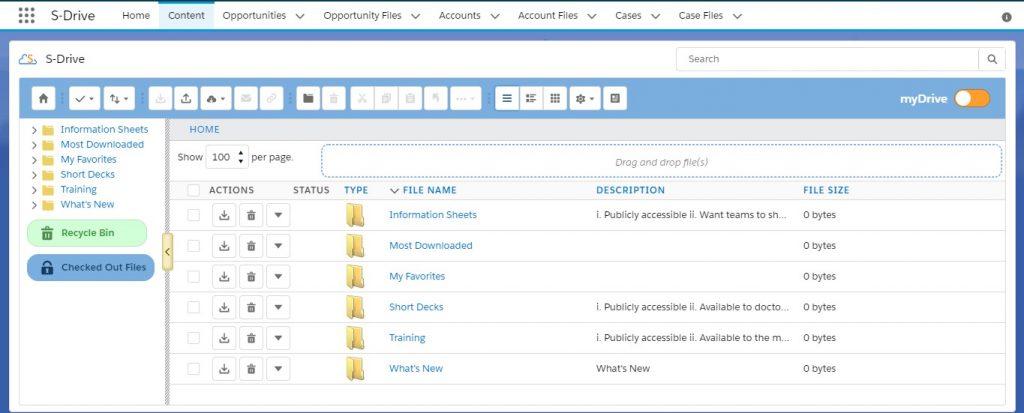Open the Home tab

click(136, 16)
